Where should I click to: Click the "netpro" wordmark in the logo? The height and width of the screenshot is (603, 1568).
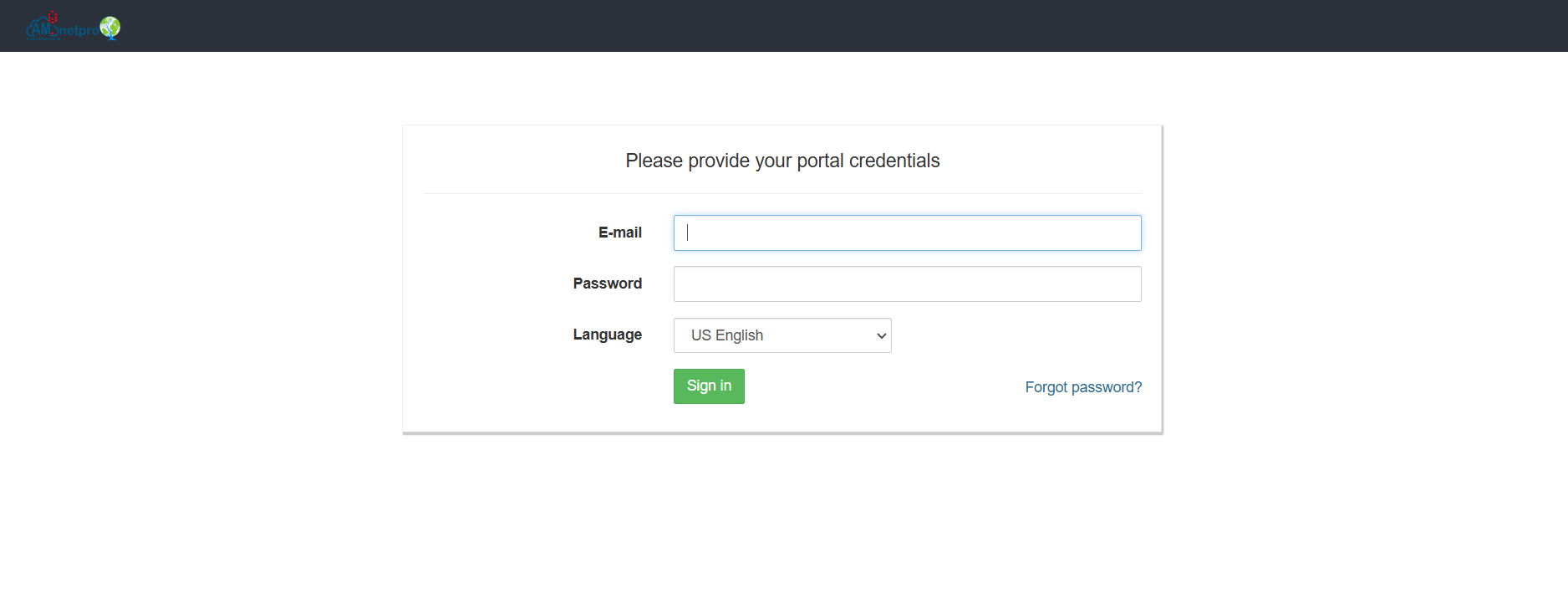pyautogui.click(x=79, y=31)
